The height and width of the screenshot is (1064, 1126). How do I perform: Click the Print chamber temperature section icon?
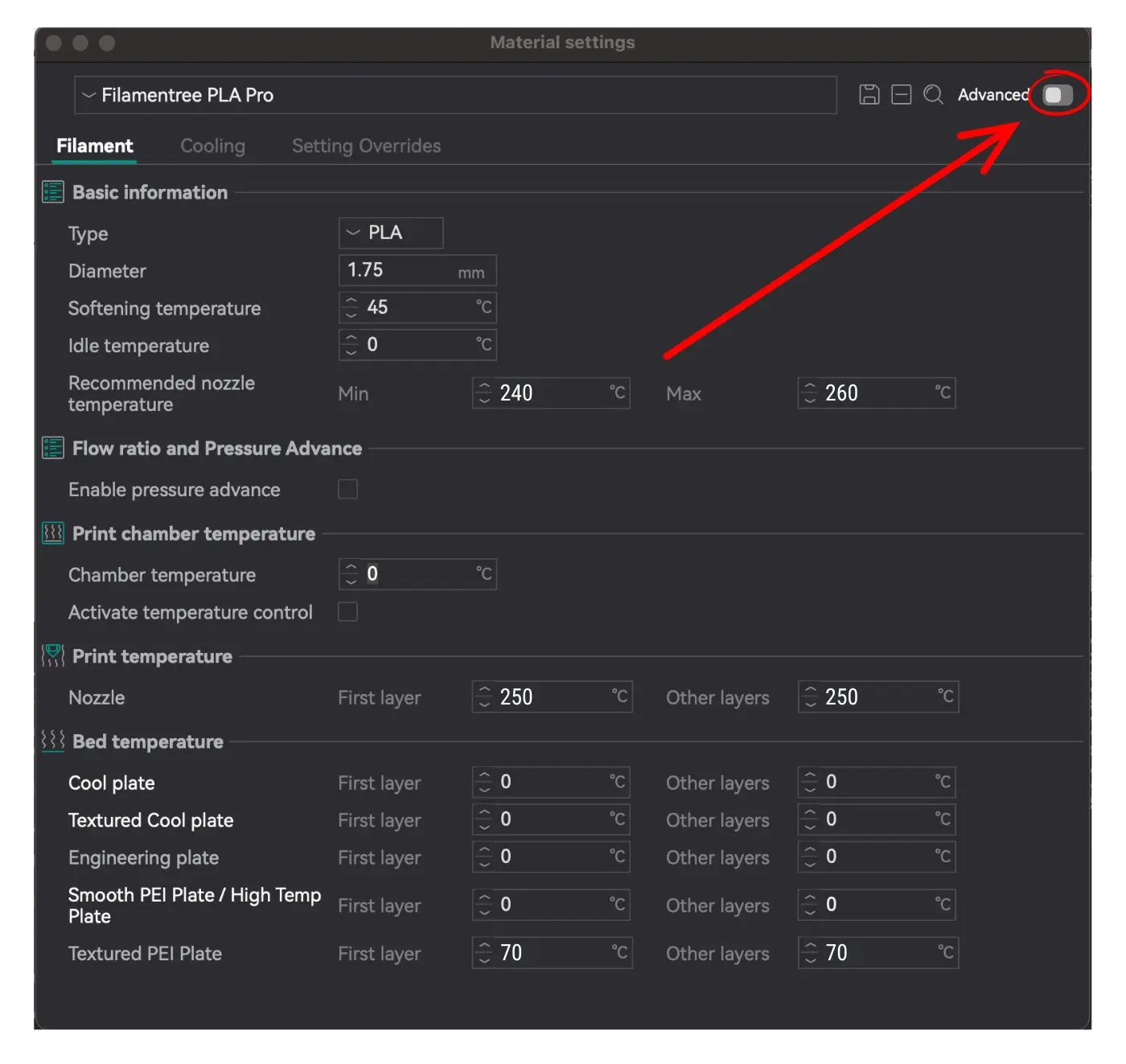click(x=53, y=533)
